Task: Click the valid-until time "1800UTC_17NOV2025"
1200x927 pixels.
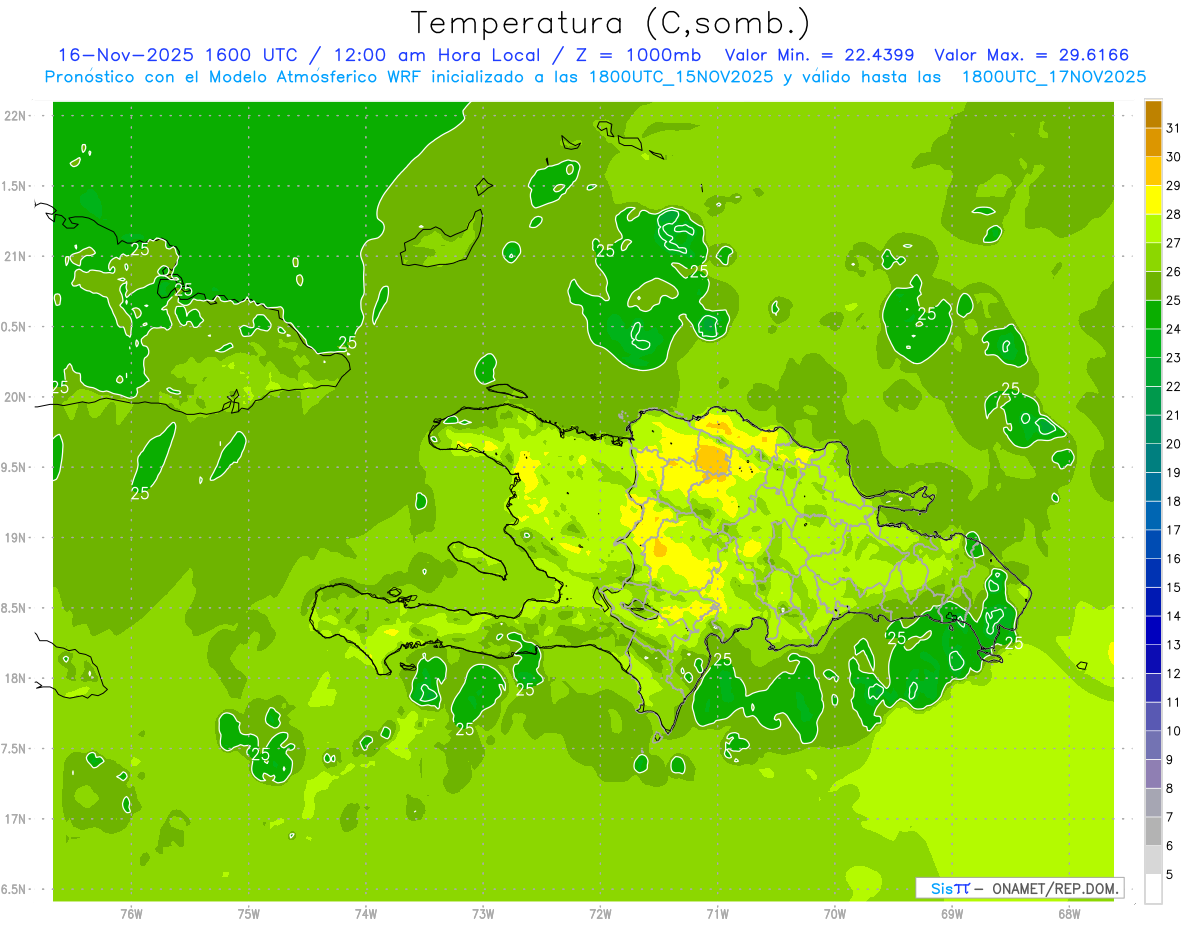Action: pos(1054,76)
